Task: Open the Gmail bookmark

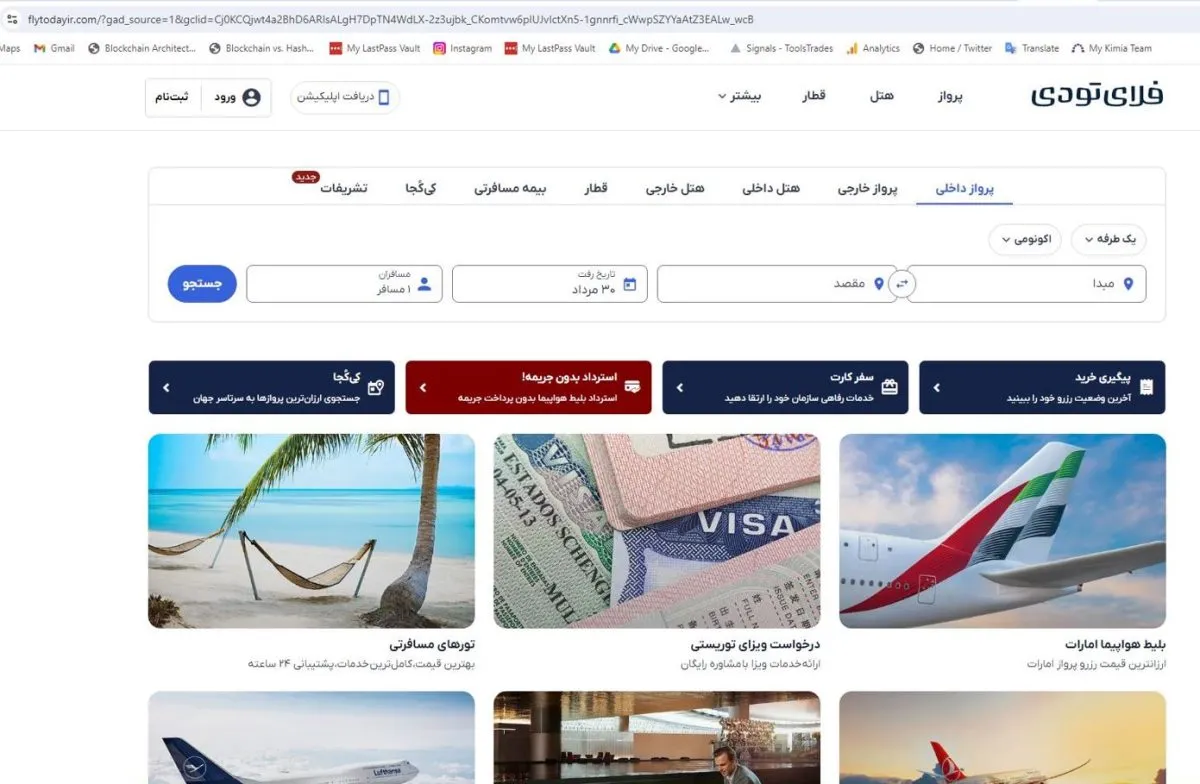Action: tap(54, 48)
